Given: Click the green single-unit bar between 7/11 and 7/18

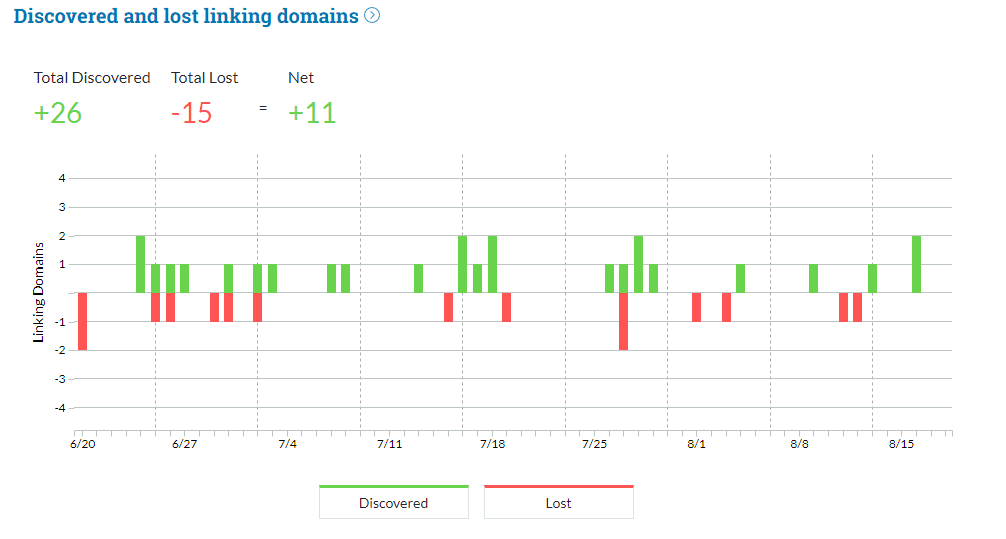Looking at the screenshot, I should (x=418, y=278).
